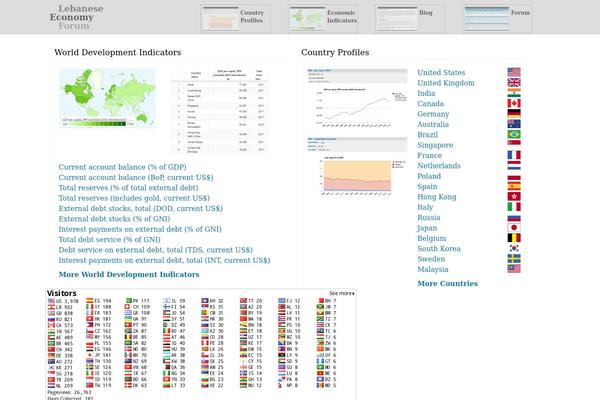Screen dimensions: 600x400
Task: Click the stacked area chart thumbnail
Action: coord(357,167)
